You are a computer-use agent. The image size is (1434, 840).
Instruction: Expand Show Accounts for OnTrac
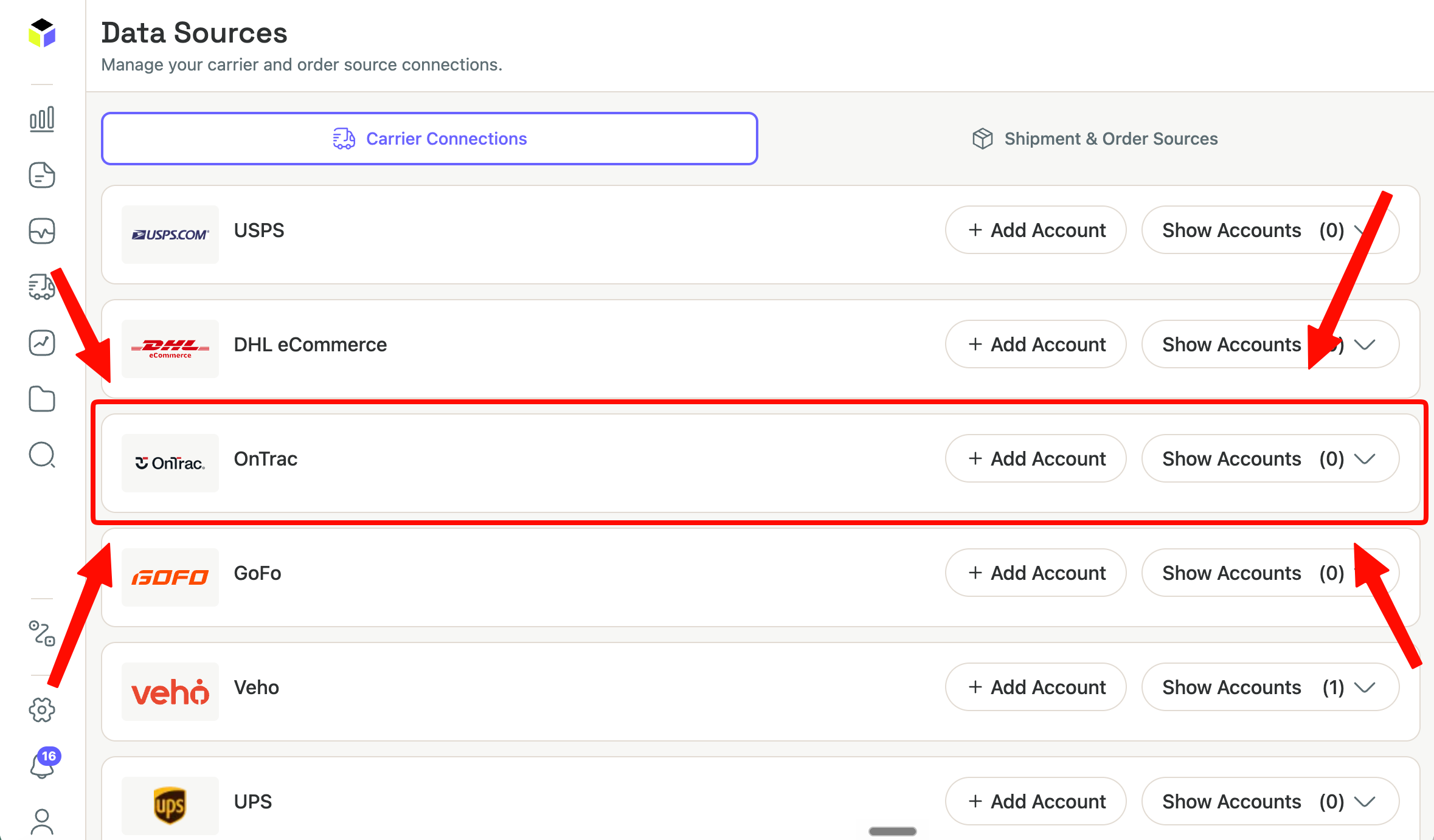point(1270,458)
